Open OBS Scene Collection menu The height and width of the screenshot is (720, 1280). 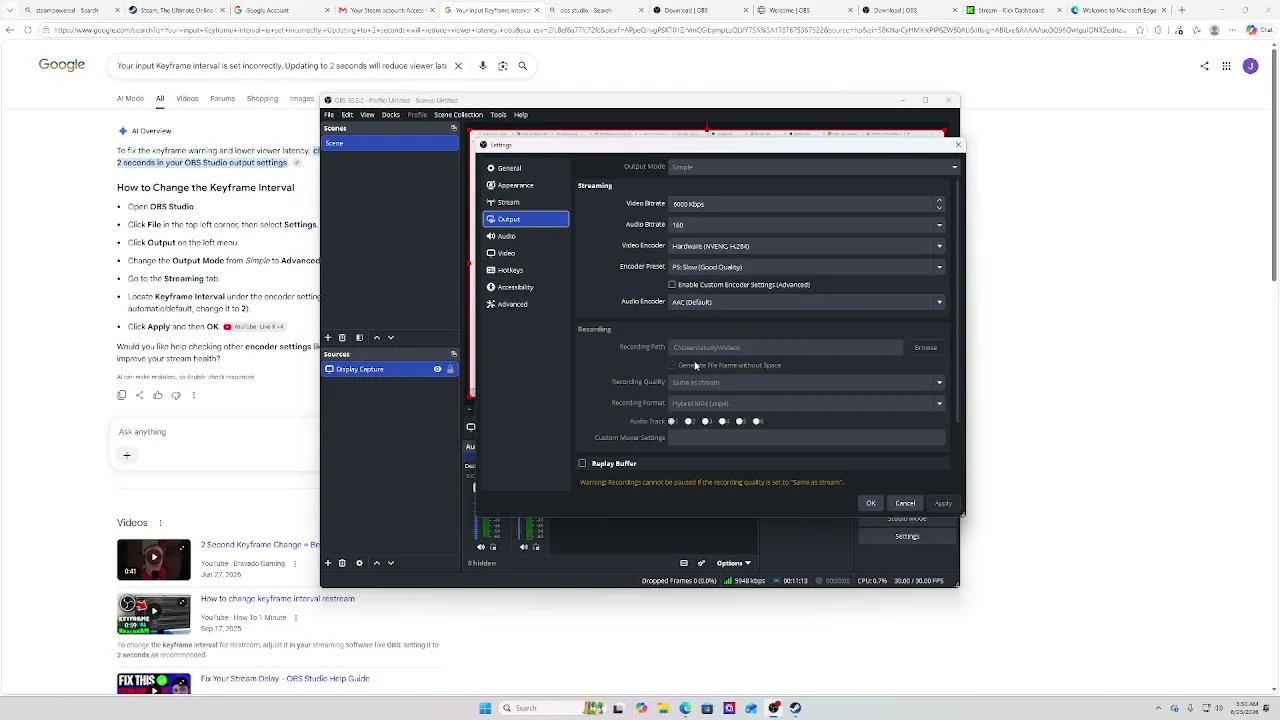pyautogui.click(x=458, y=115)
